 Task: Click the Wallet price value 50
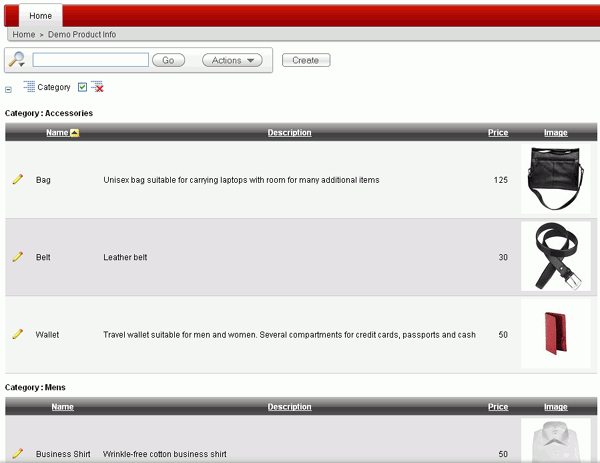503,335
